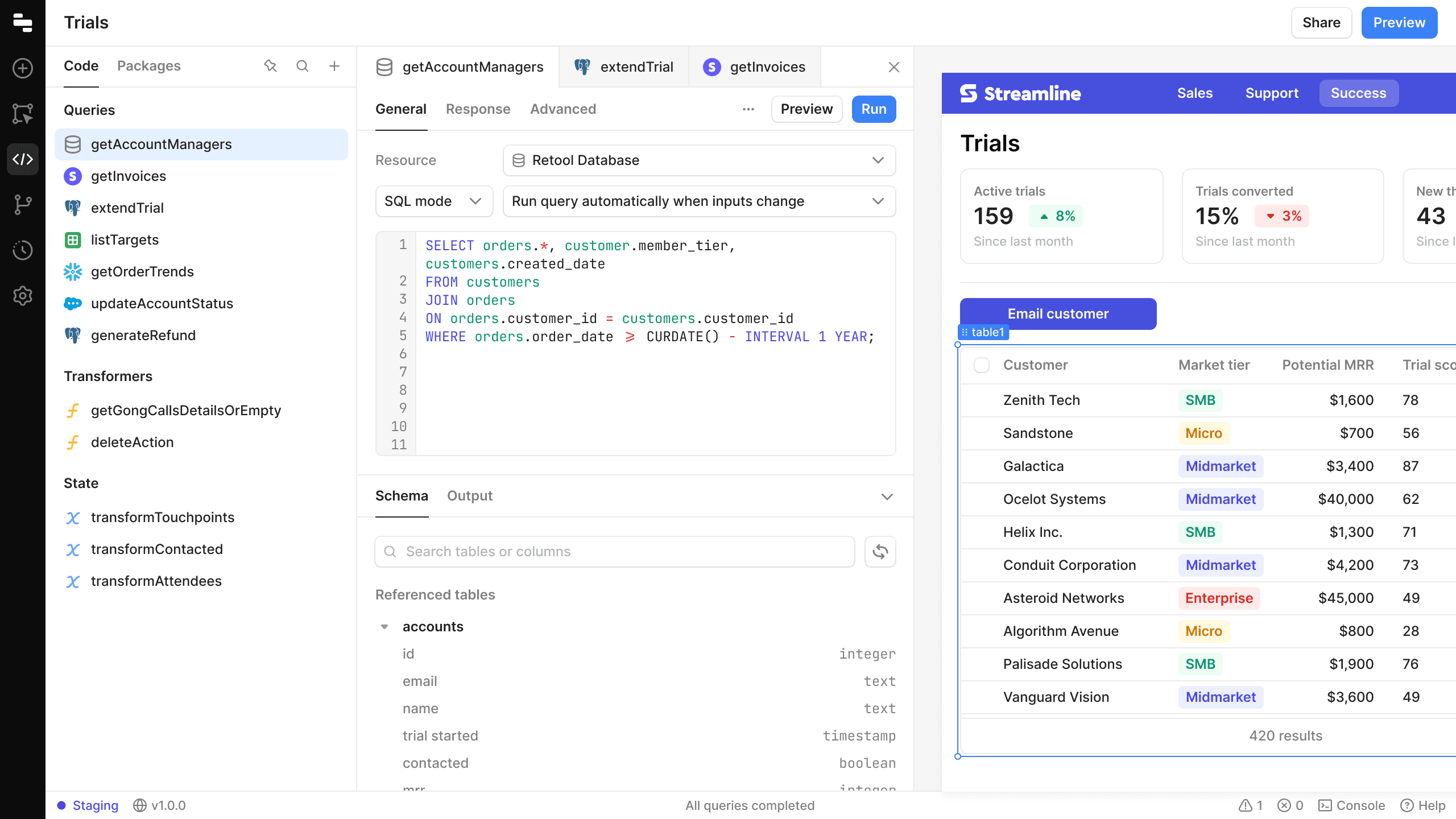Click the query Preview button

806,109
